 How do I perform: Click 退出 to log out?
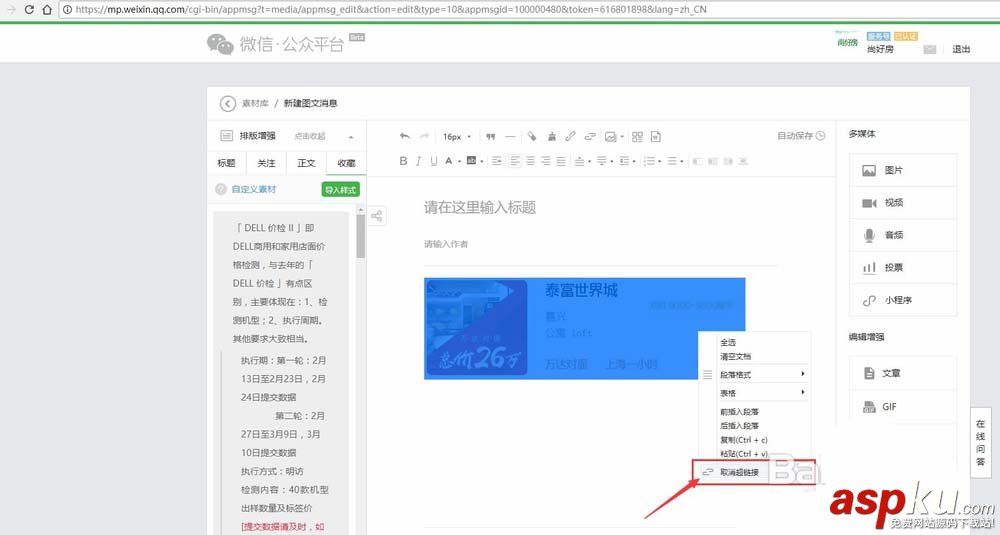pyautogui.click(x=960, y=49)
